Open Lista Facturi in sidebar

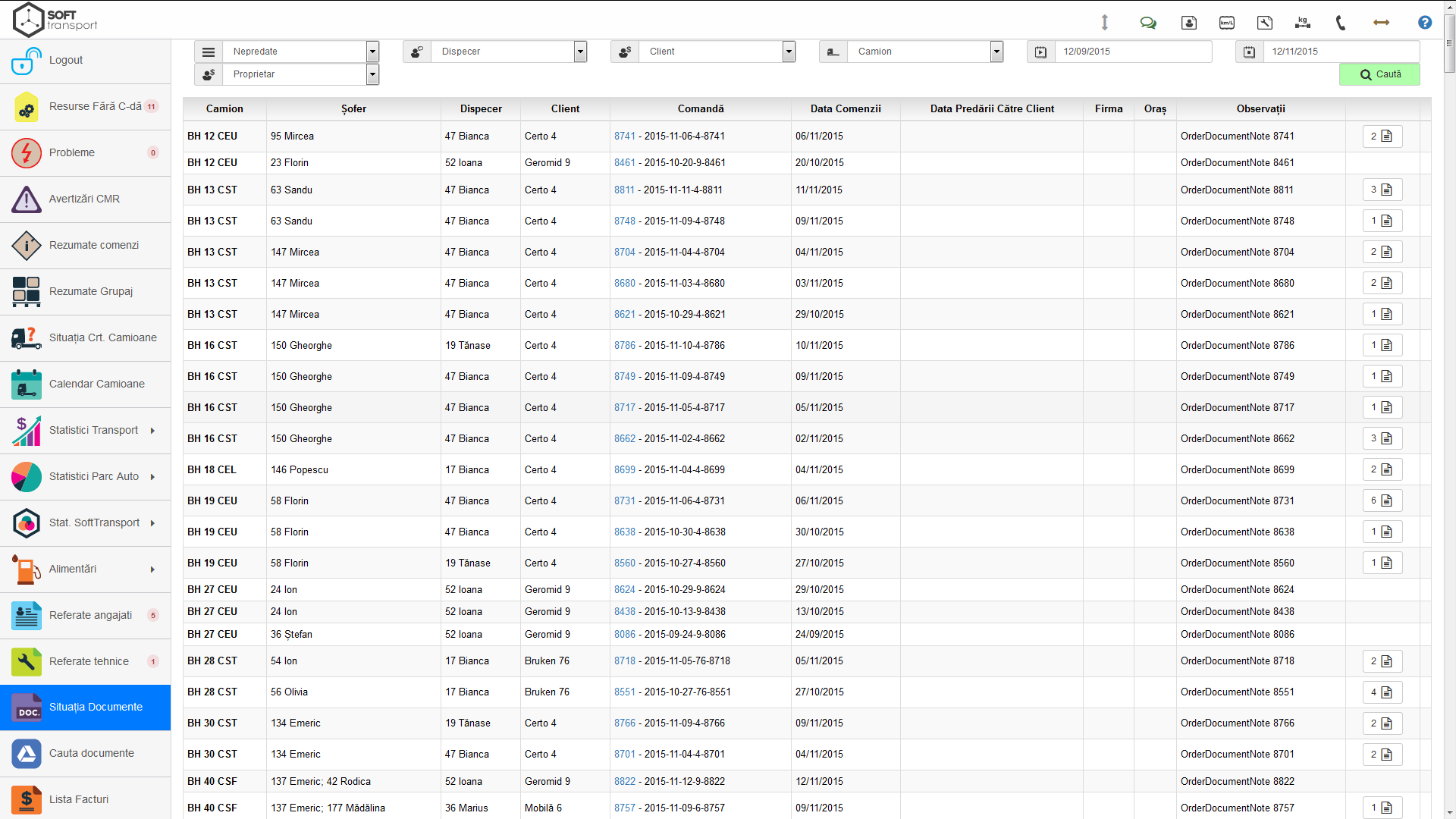pyautogui.click(x=85, y=799)
